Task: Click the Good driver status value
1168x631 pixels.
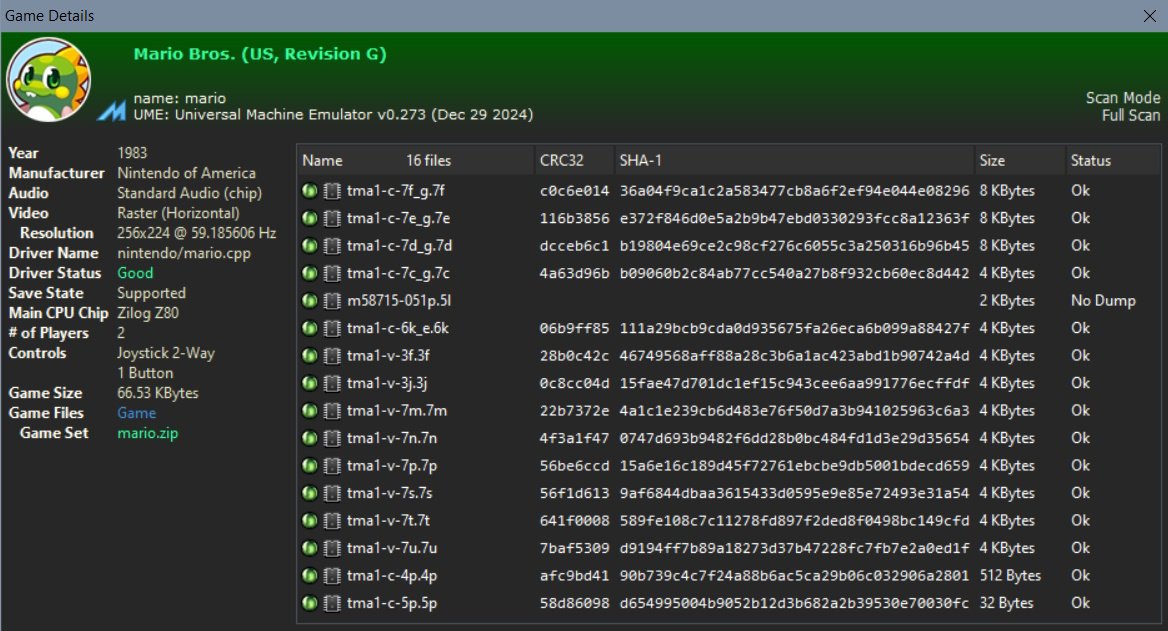Action: coord(135,273)
